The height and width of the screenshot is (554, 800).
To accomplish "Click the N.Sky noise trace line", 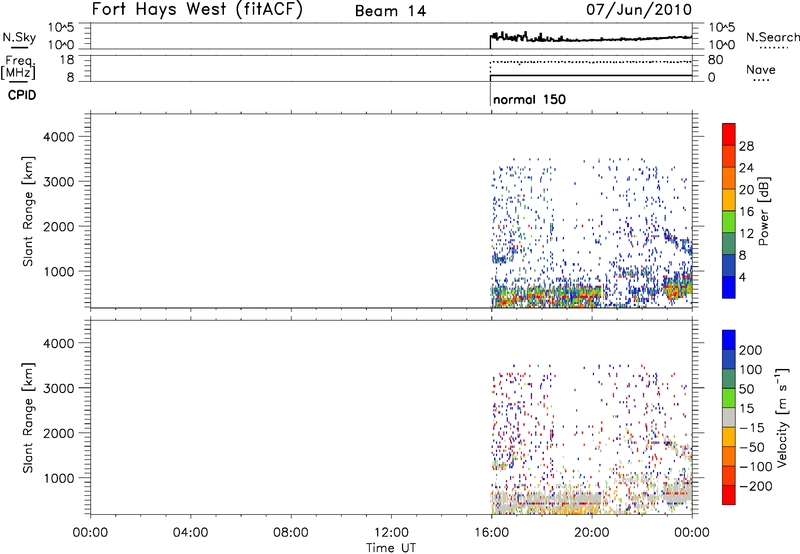I will coord(591,38).
